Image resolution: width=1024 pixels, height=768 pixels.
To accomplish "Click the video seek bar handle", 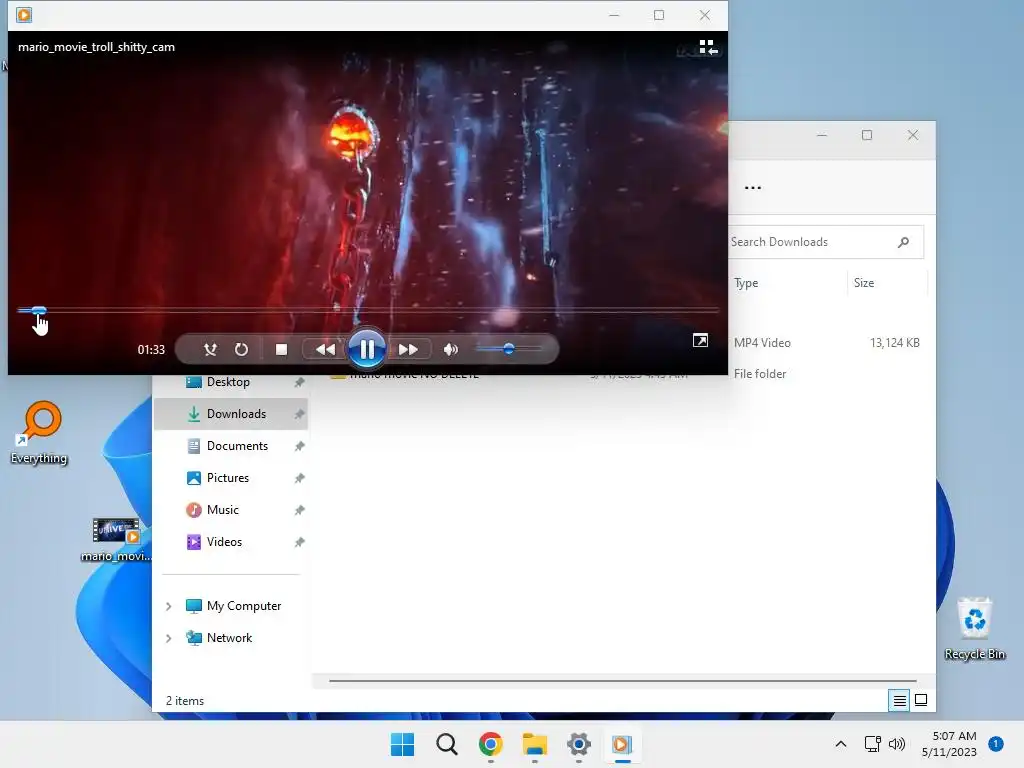I will [x=39, y=311].
